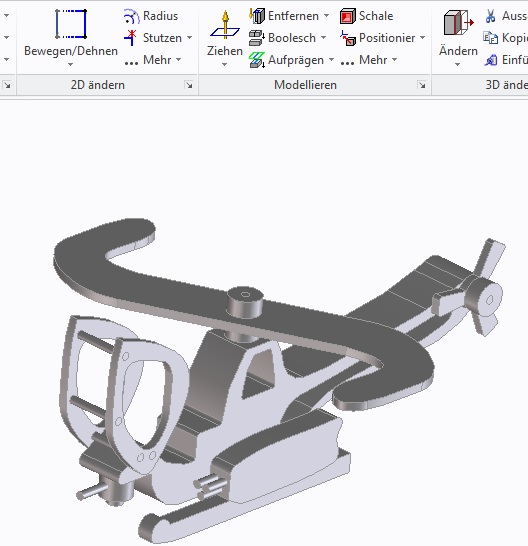528x546 pixels.
Task: Select the Bewegen/Dehnen tool icon
Action: tap(71, 24)
